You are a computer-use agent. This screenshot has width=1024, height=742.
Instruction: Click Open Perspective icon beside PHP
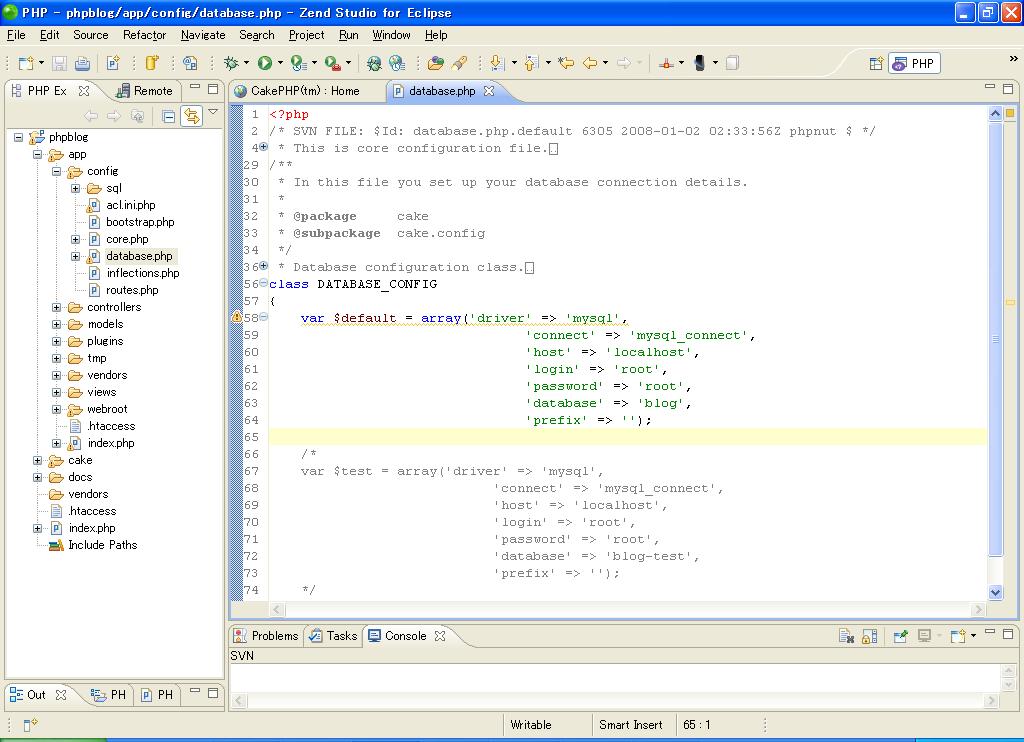pos(876,63)
